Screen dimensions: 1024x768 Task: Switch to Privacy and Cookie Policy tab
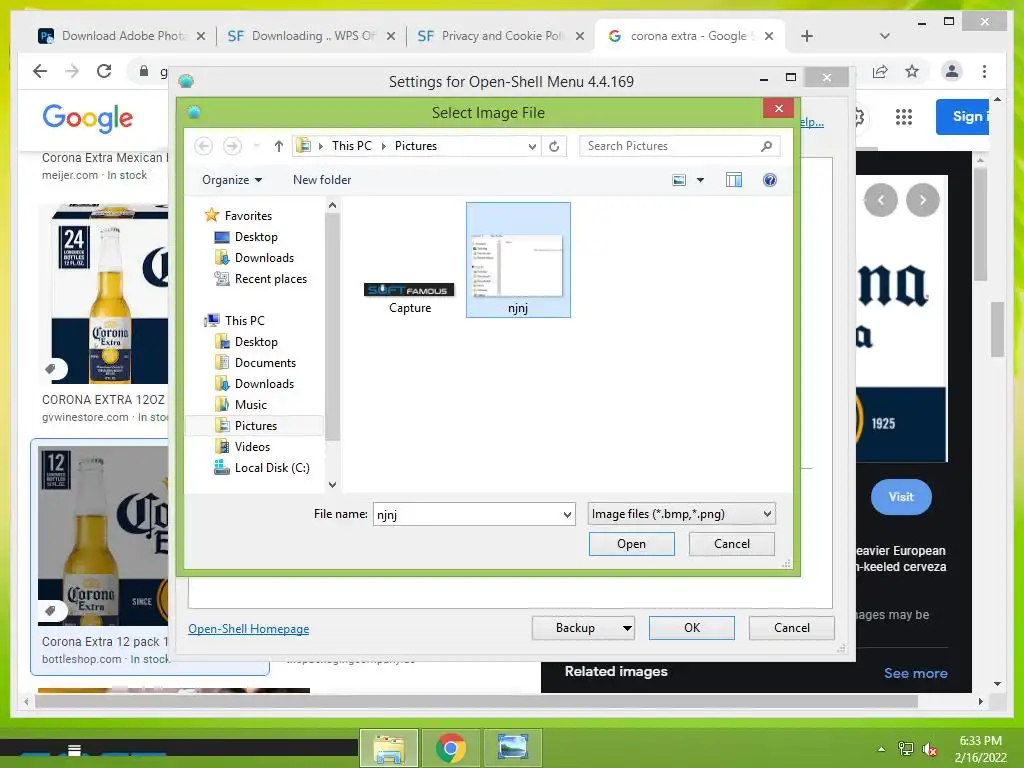pyautogui.click(x=500, y=36)
